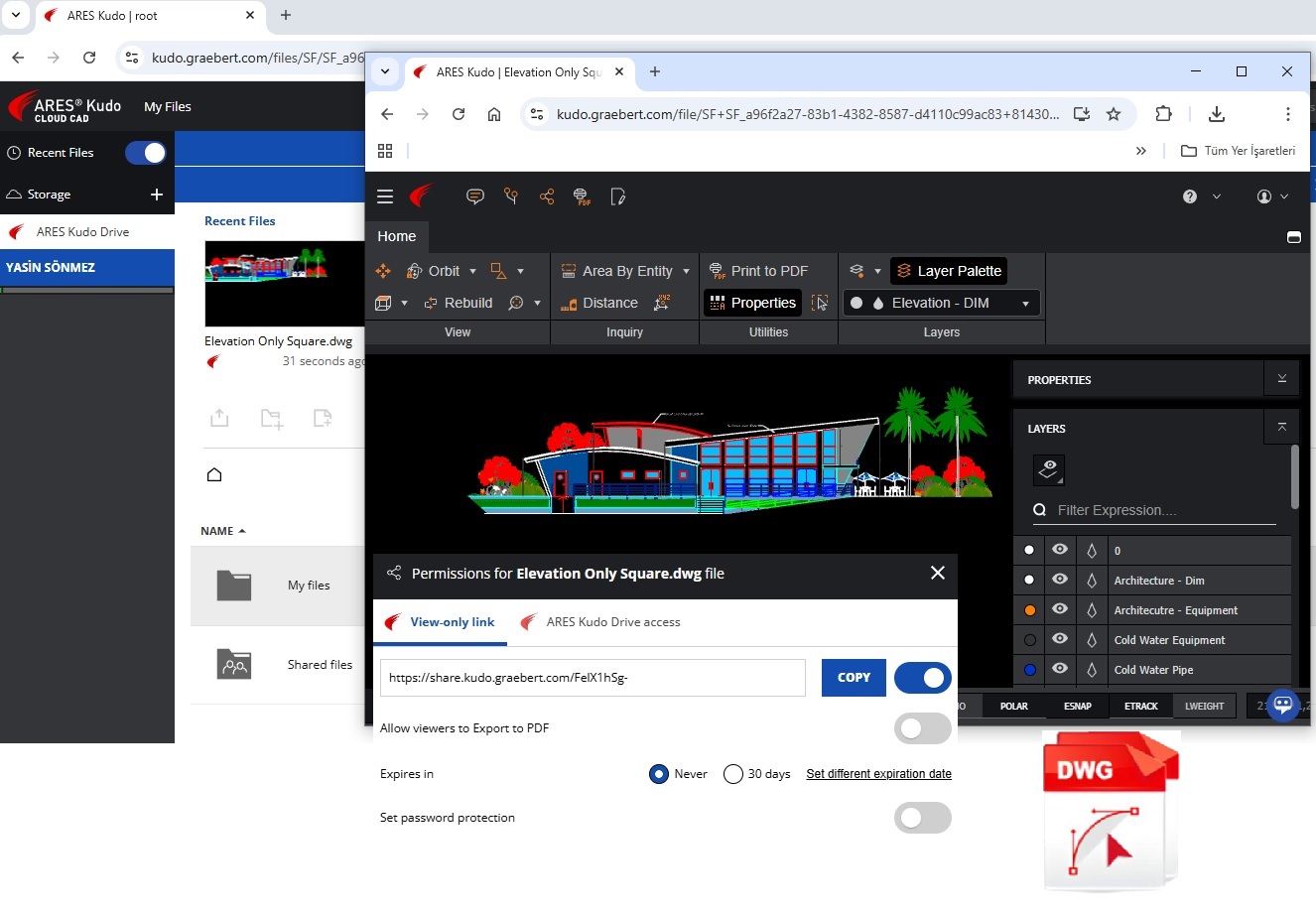Hide the Cold Water Equipment layer

(x=1060, y=639)
